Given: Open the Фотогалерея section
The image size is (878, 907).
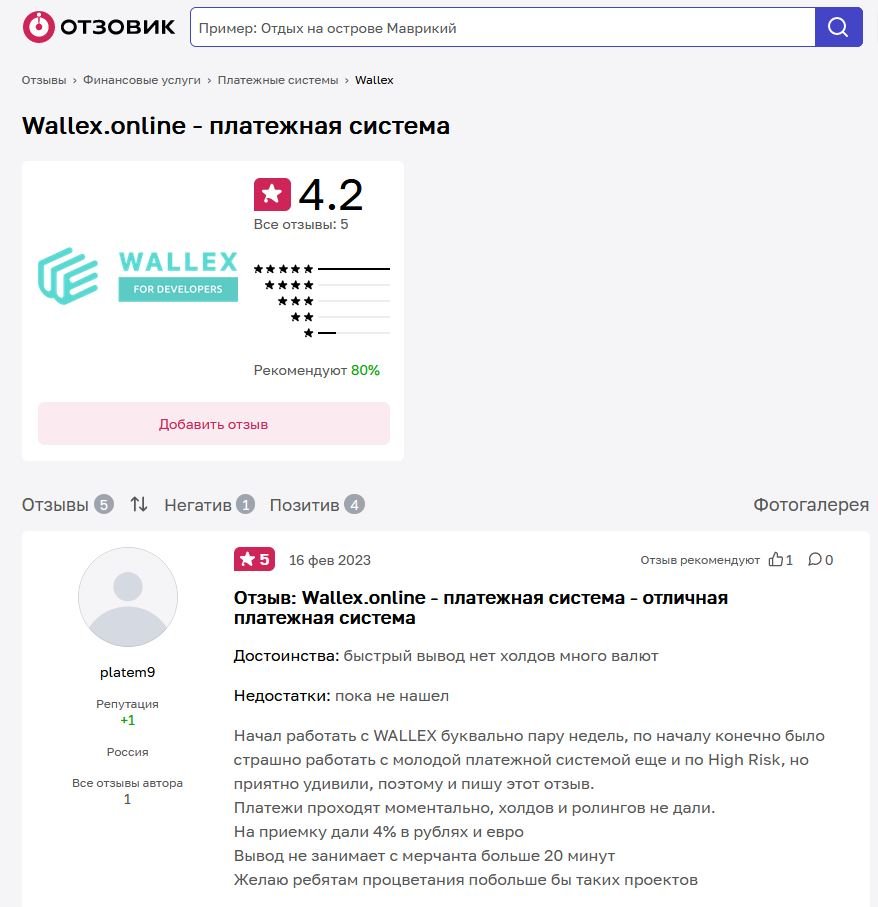Looking at the screenshot, I should coord(810,505).
